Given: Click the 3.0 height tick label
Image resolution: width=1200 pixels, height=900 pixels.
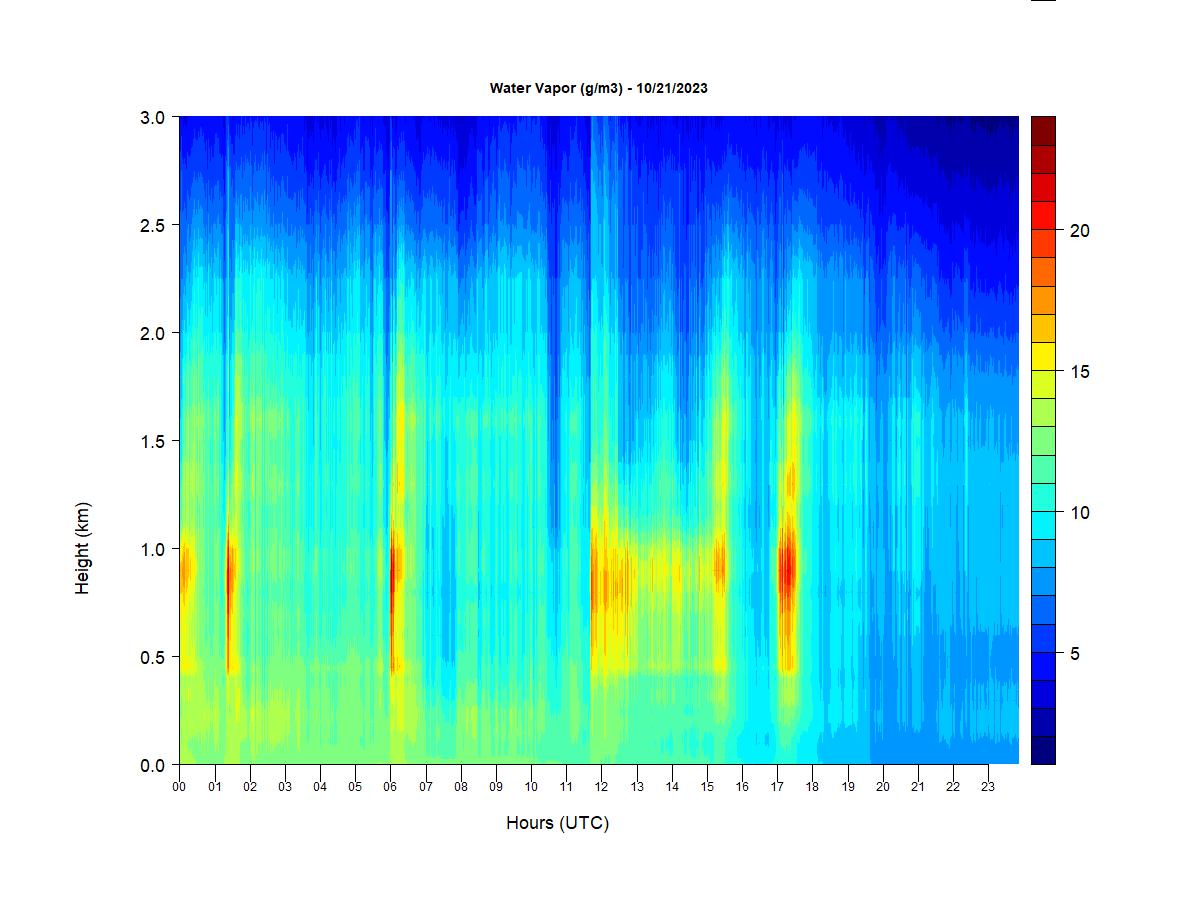Looking at the screenshot, I should pyautogui.click(x=153, y=117).
